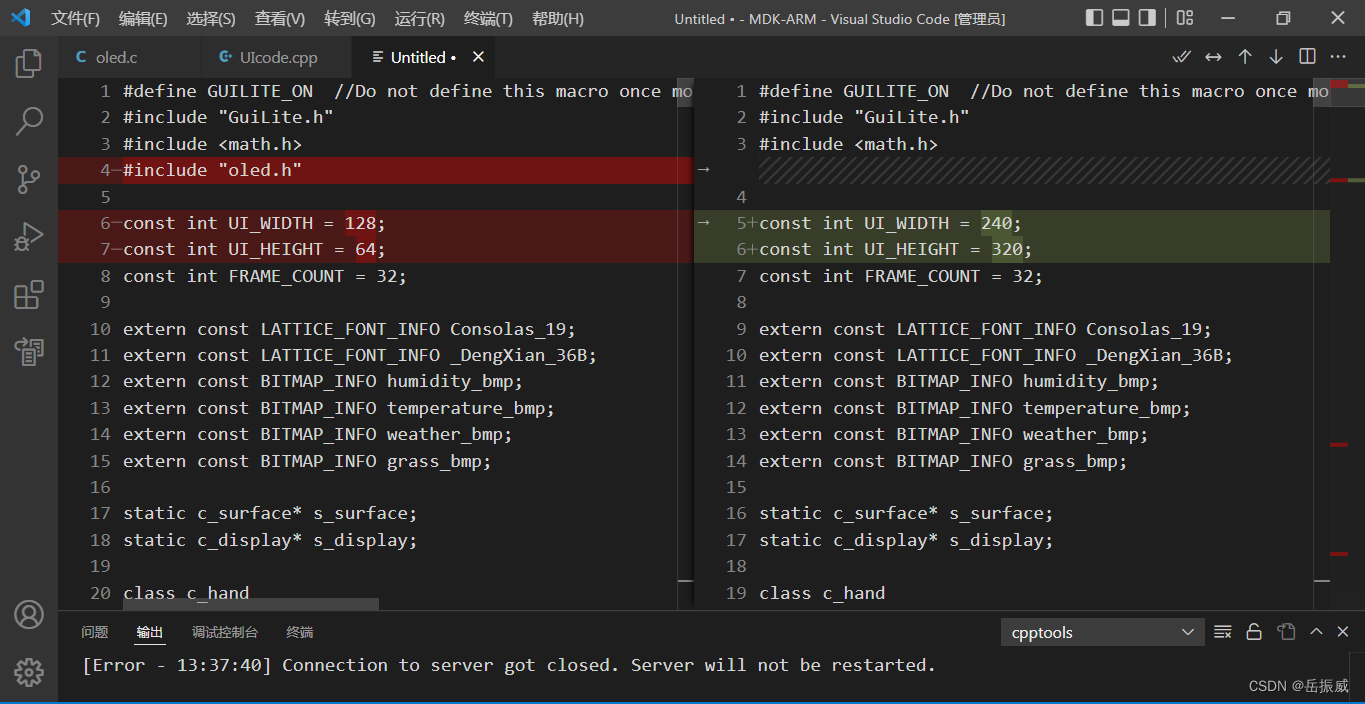Open the output log in editor
1365x704 pixels.
point(1286,632)
